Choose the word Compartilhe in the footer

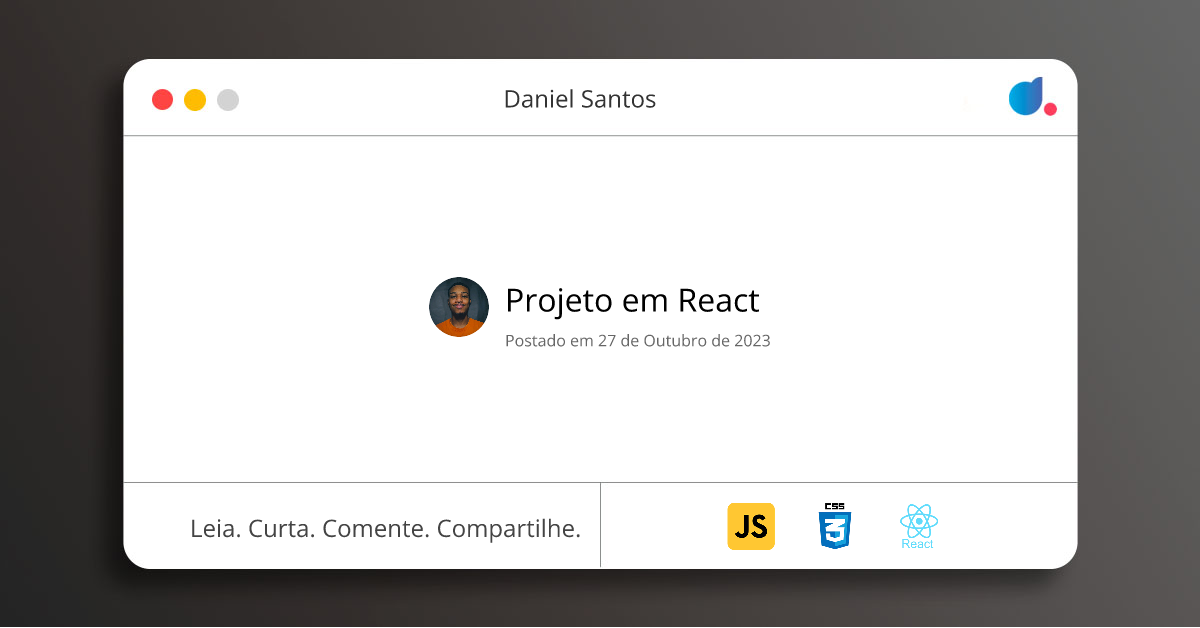[x=509, y=529]
